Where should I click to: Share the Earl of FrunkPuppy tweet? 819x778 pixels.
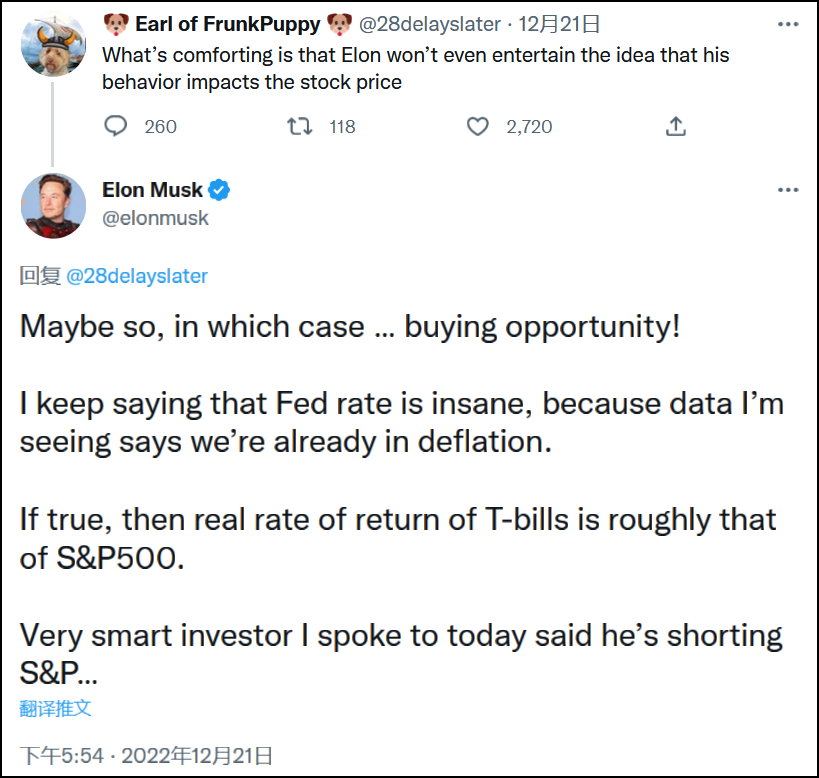point(676,126)
